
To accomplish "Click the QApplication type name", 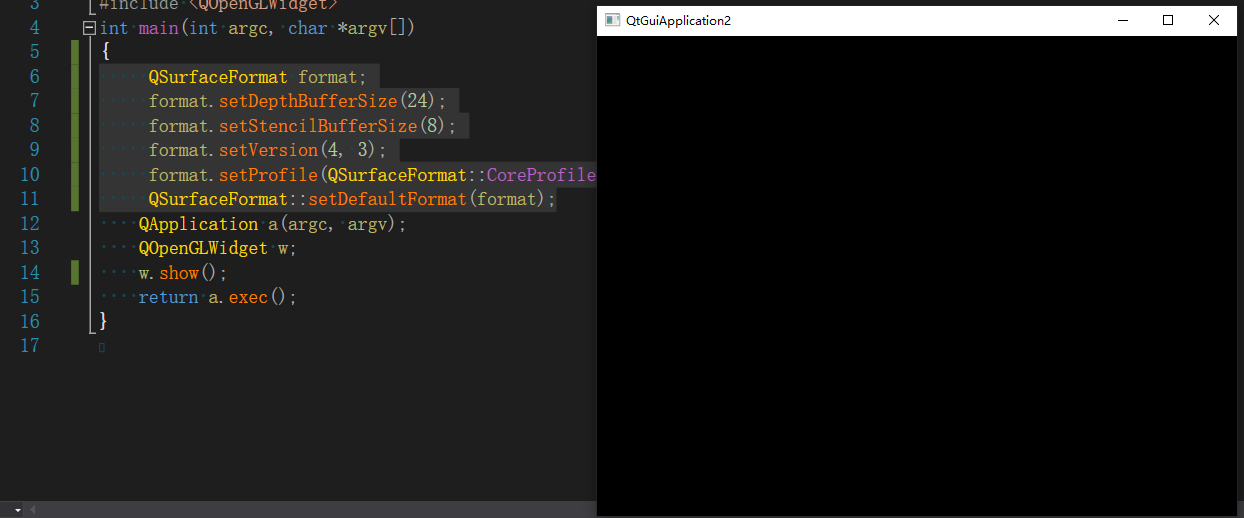I will pyautogui.click(x=198, y=224).
